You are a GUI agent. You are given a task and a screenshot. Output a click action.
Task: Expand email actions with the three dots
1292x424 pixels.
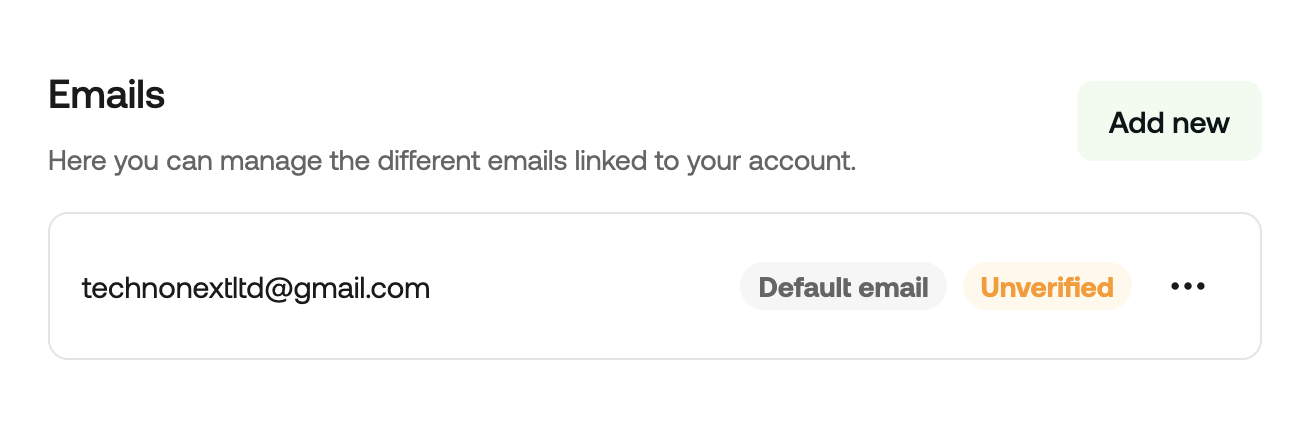click(x=1187, y=287)
